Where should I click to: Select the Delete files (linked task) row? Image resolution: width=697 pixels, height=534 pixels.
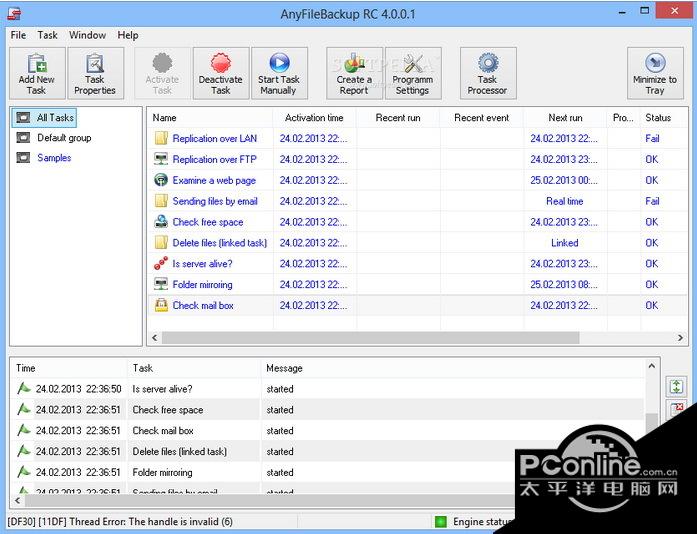[x=220, y=243]
